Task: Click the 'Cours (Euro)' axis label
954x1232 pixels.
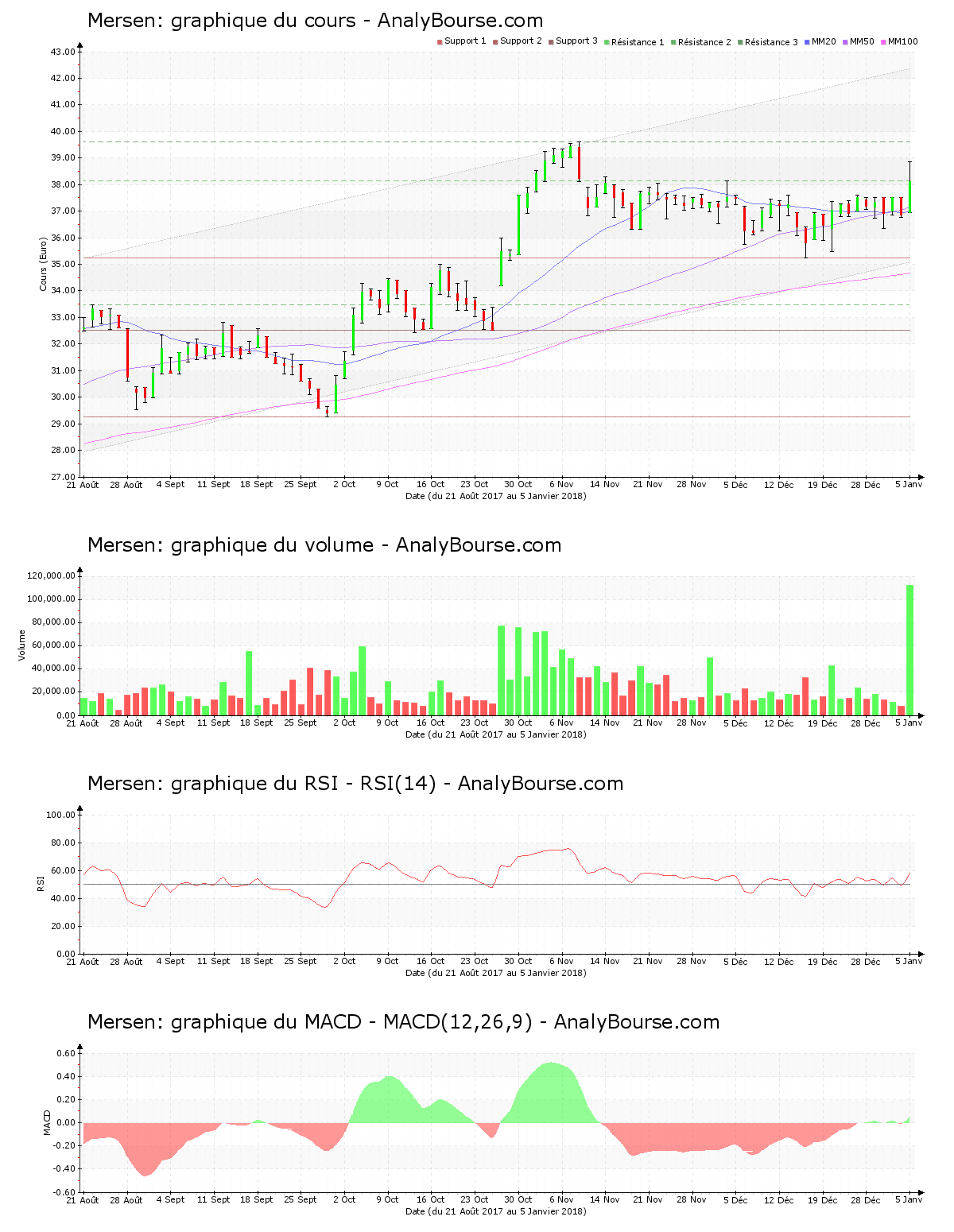Action: [44, 264]
